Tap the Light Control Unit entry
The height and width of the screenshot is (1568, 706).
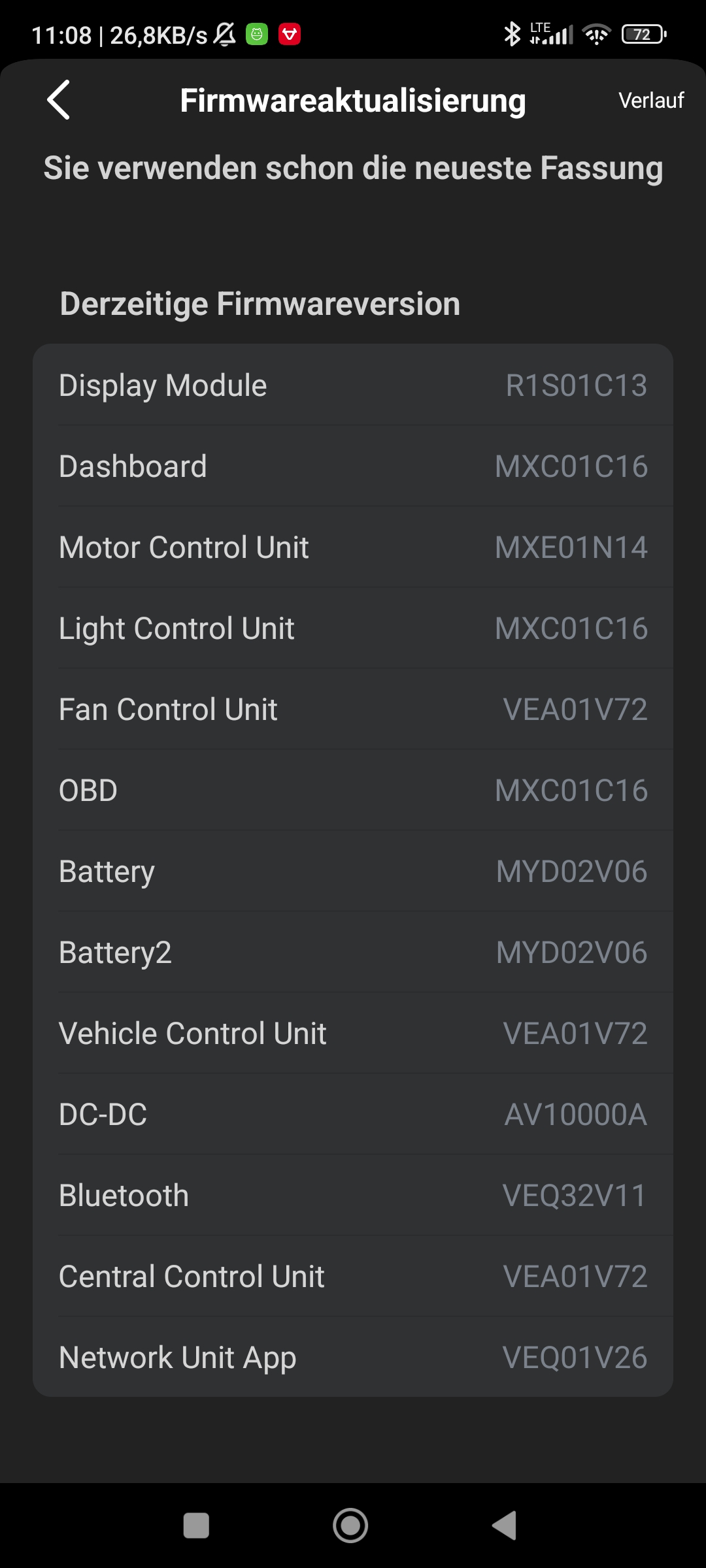pos(353,629)
